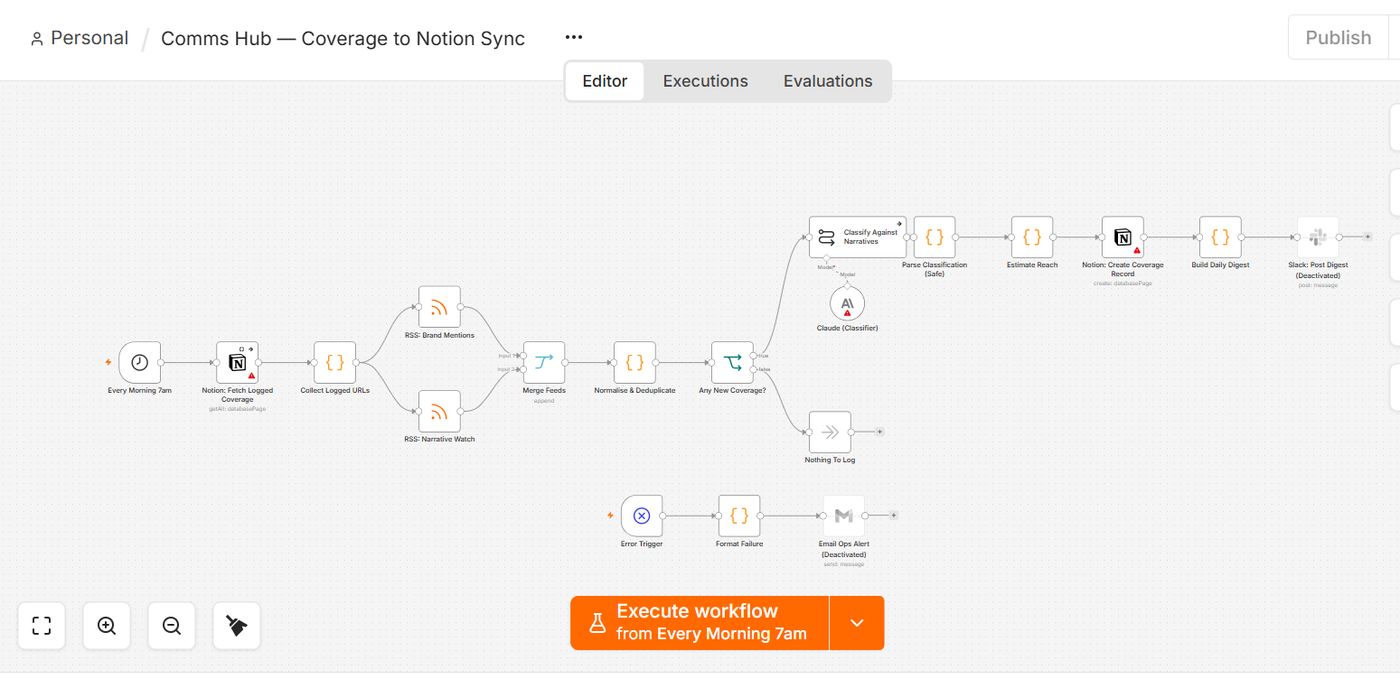Click the false output of Any New Coverage?
Screen dimensions: 1400x688
tap(754, 369)
